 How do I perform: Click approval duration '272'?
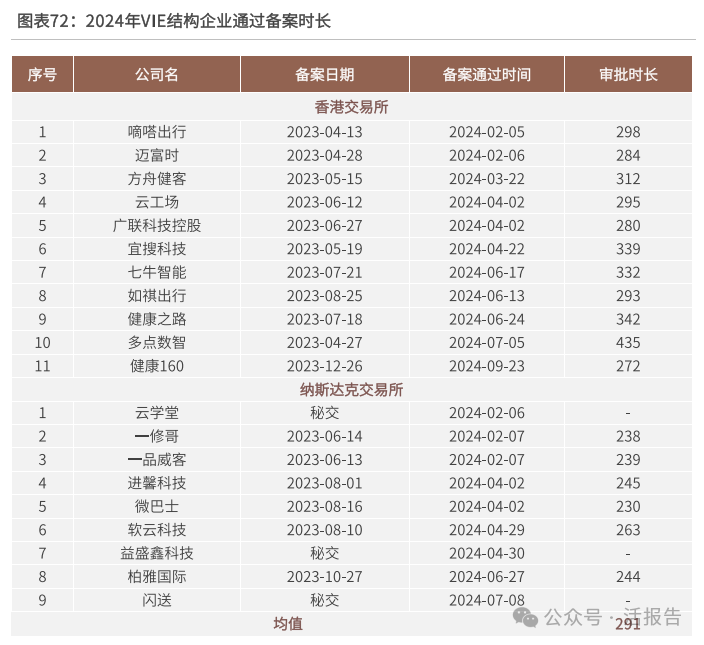click(x=628, y=366)
